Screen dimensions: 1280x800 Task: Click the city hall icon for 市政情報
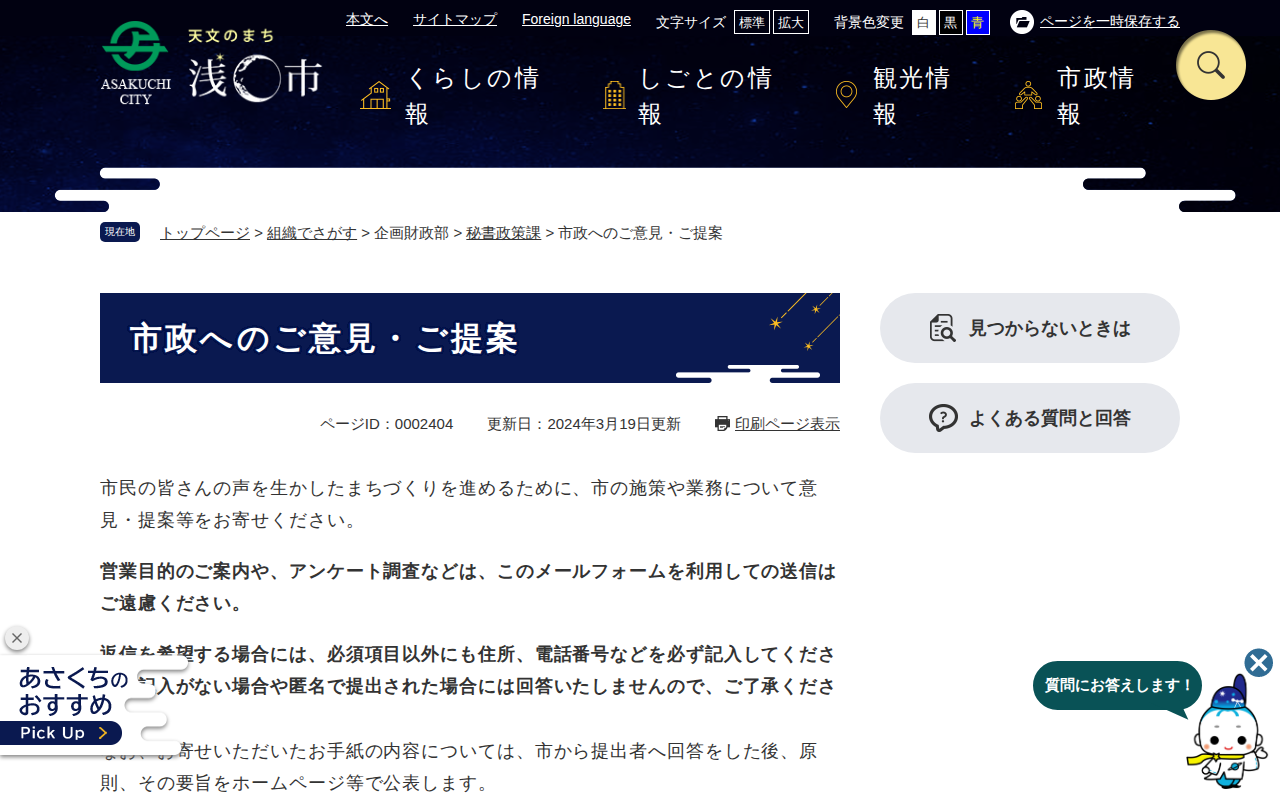pyautogui.click(x=1028, y=96)
